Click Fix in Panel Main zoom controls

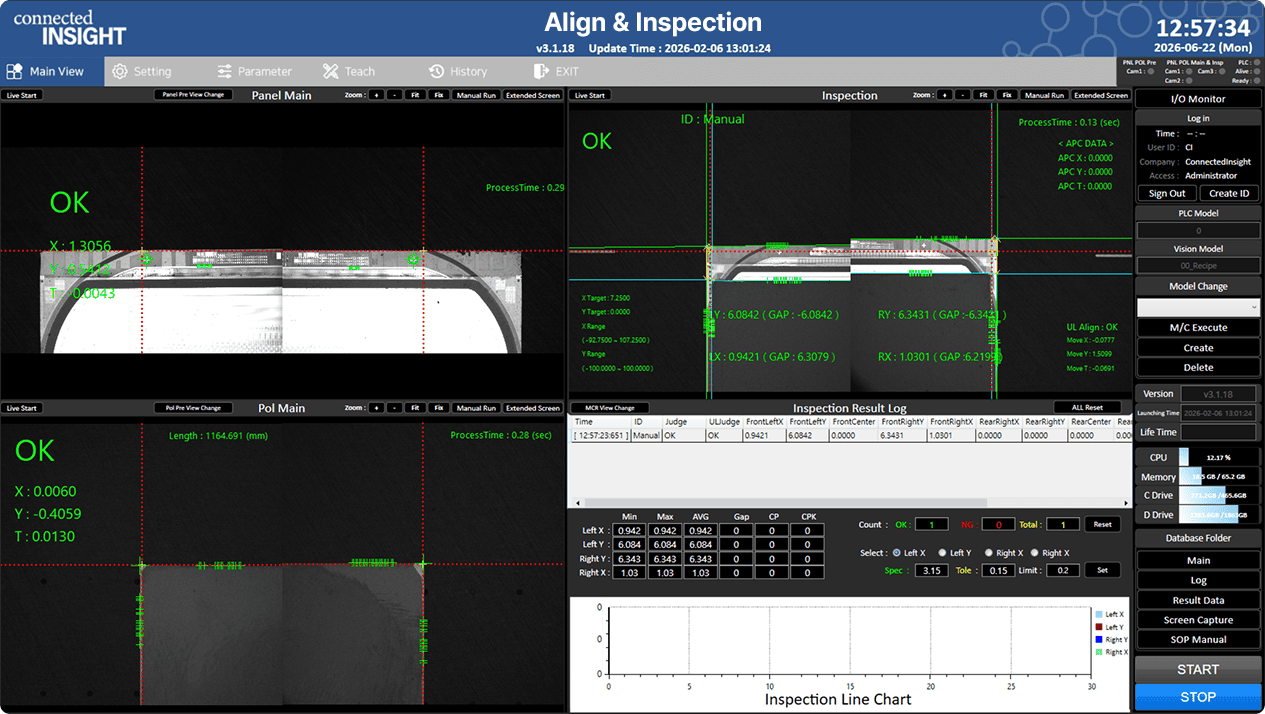point(439,95)
